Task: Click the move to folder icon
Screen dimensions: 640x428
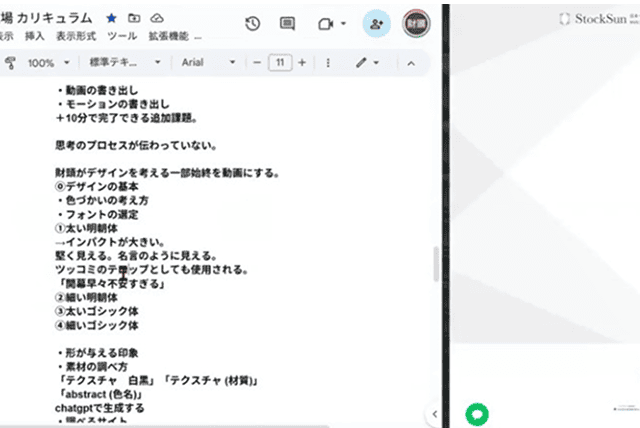Action: pos(135,18)
